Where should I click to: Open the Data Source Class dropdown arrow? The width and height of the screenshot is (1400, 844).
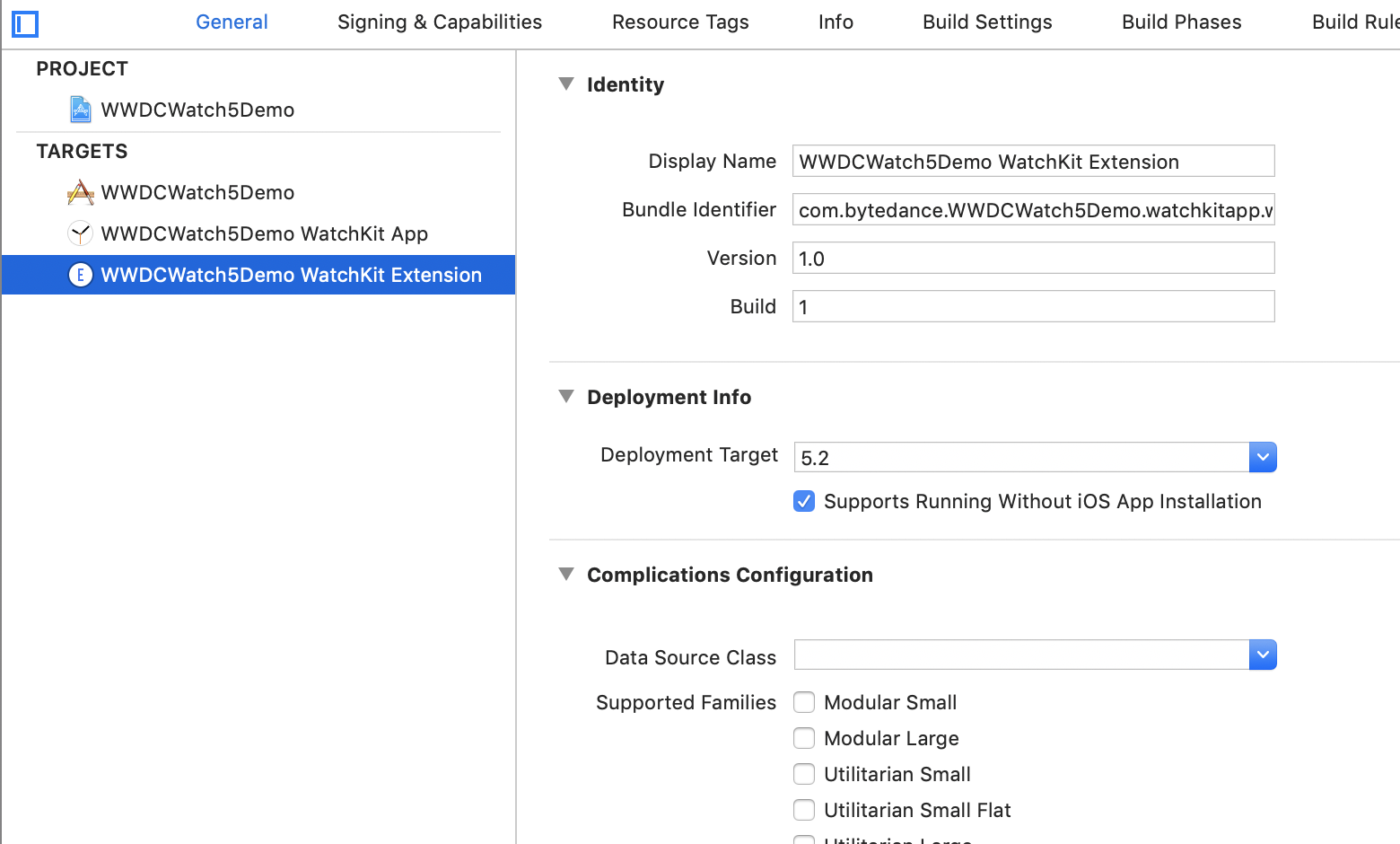tap(1263, 655)
